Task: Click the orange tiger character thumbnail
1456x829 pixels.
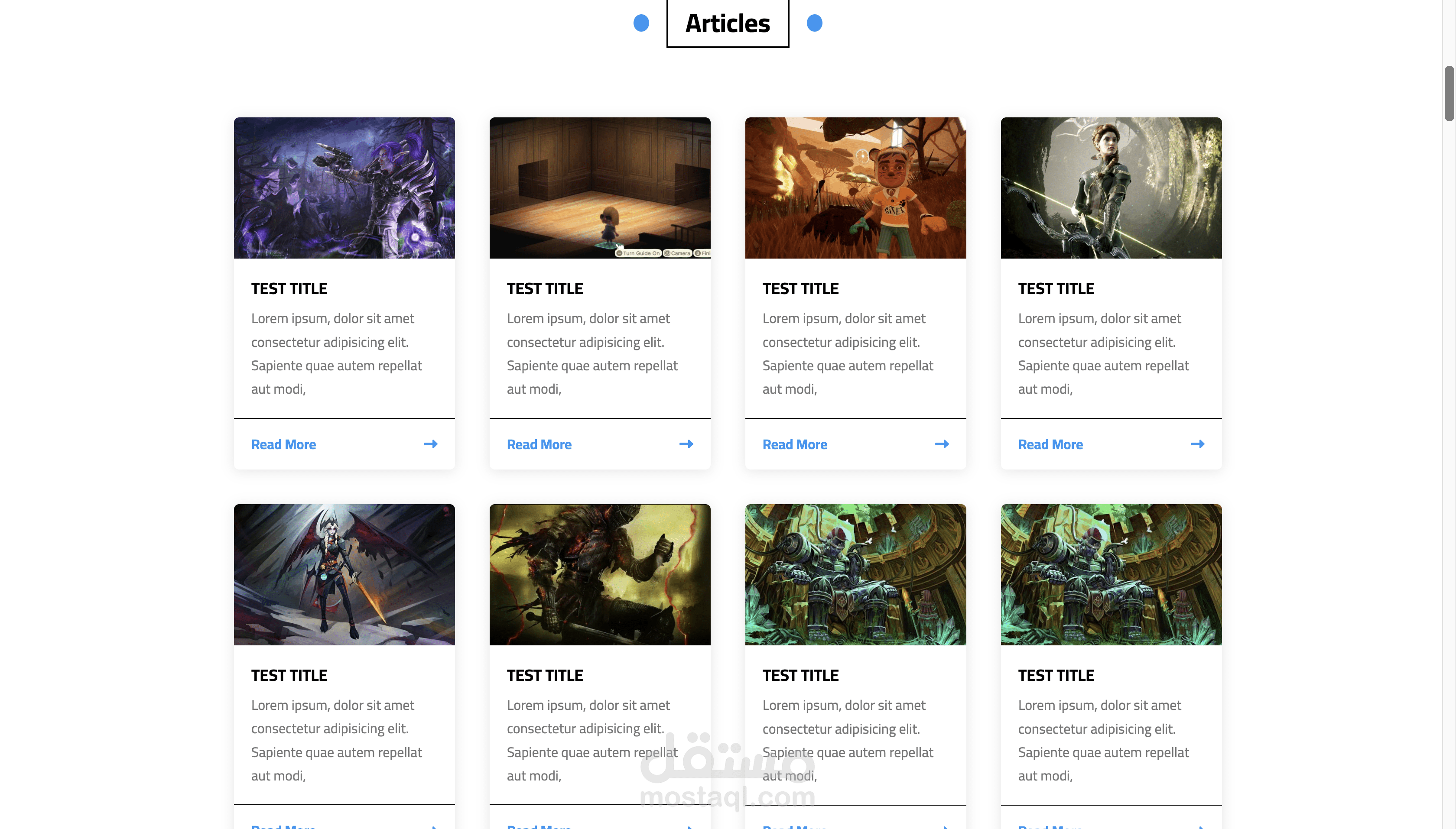Action: [x=855, y=188]
